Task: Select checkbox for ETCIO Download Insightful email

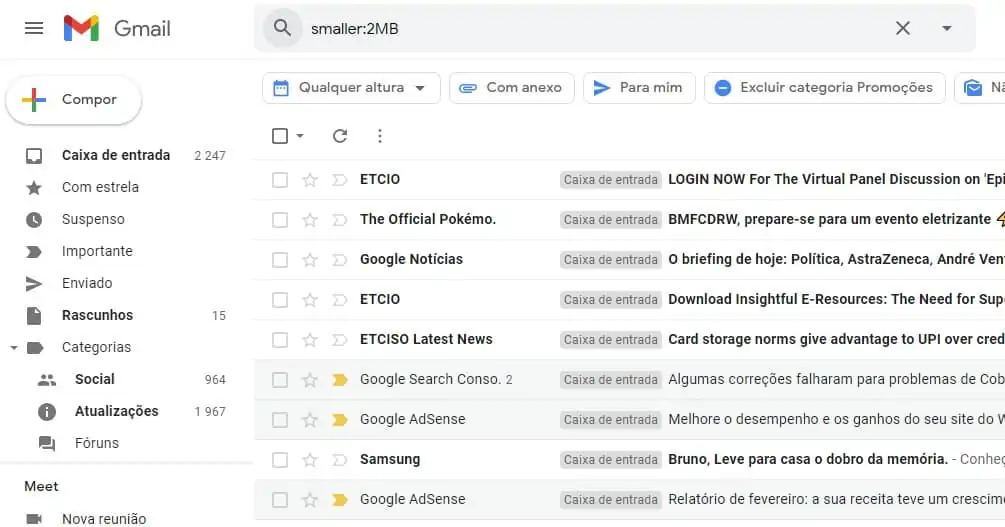Action: click(x=280, y=299)
